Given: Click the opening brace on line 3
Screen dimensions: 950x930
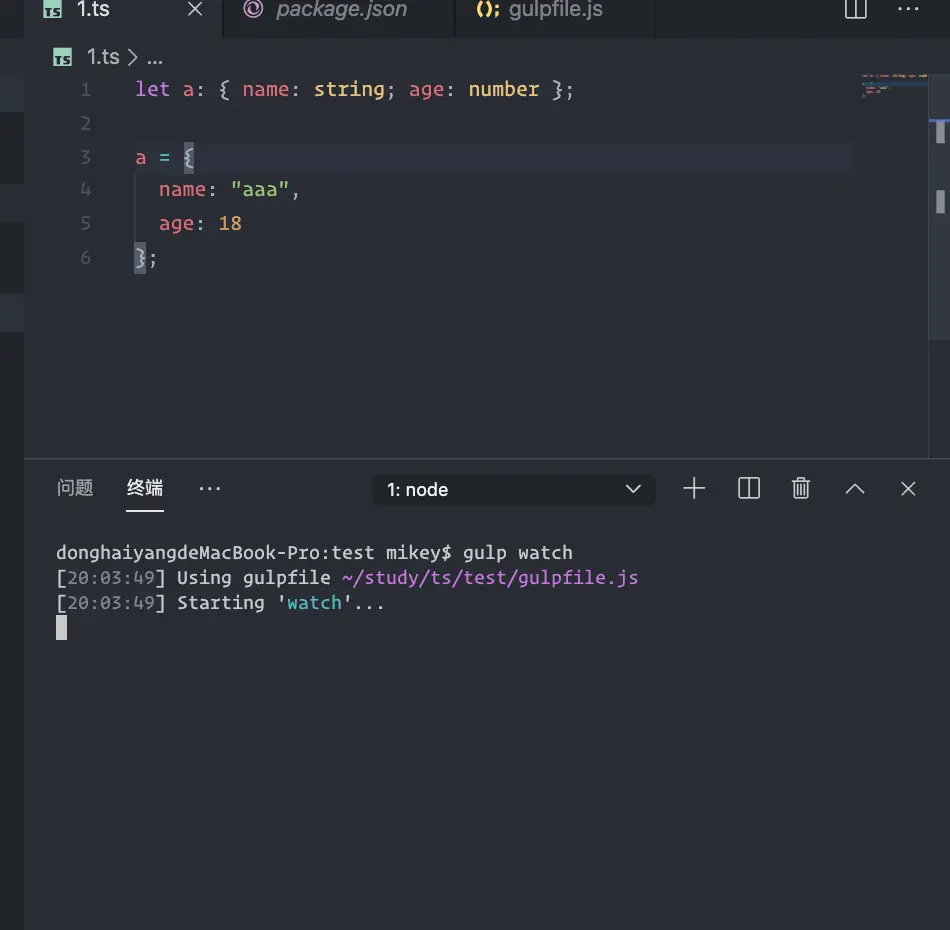Looking at the screenshot, I should 188,158.
